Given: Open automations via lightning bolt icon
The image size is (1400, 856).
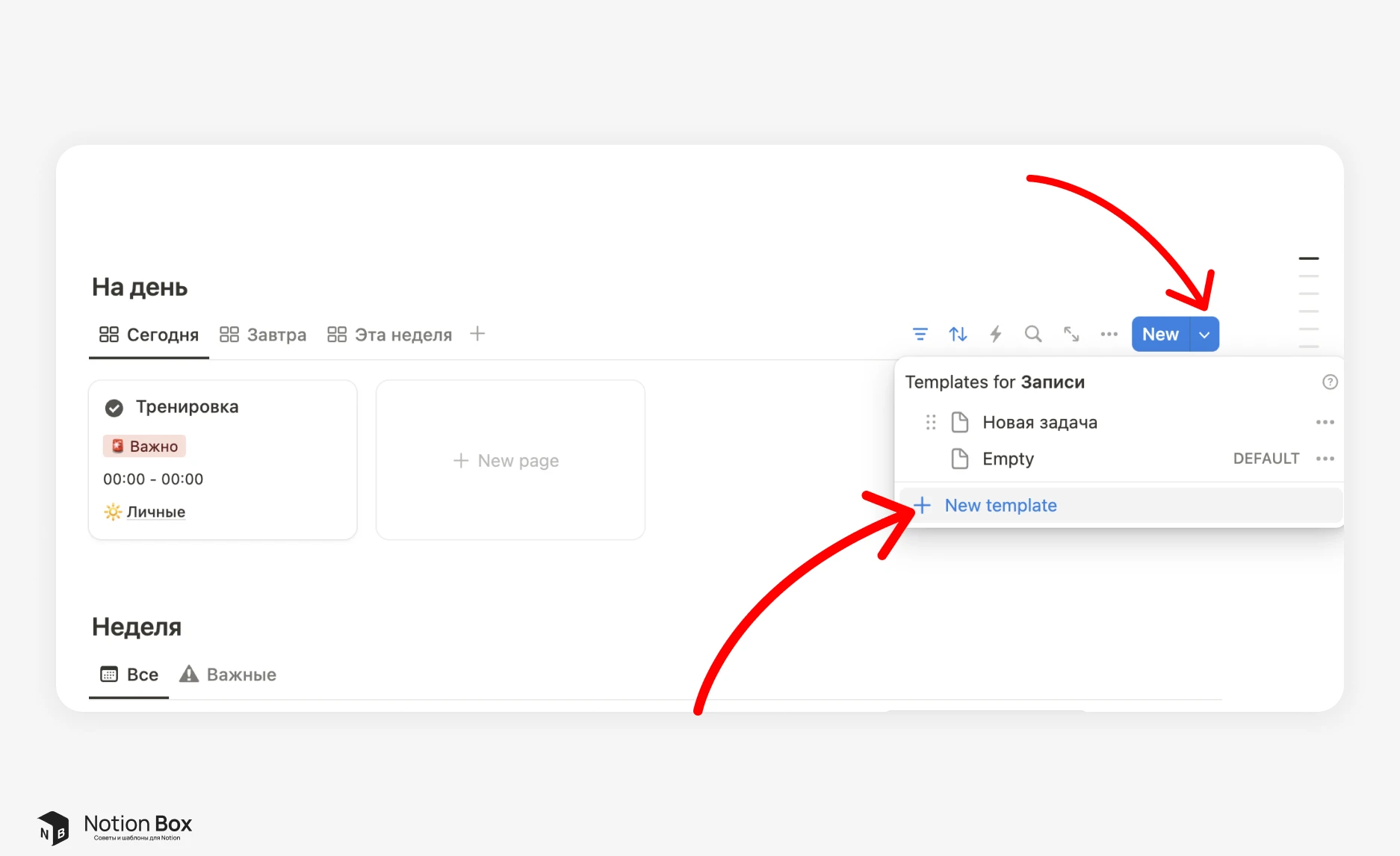Looking at the screenshot, I should [996, 335].
